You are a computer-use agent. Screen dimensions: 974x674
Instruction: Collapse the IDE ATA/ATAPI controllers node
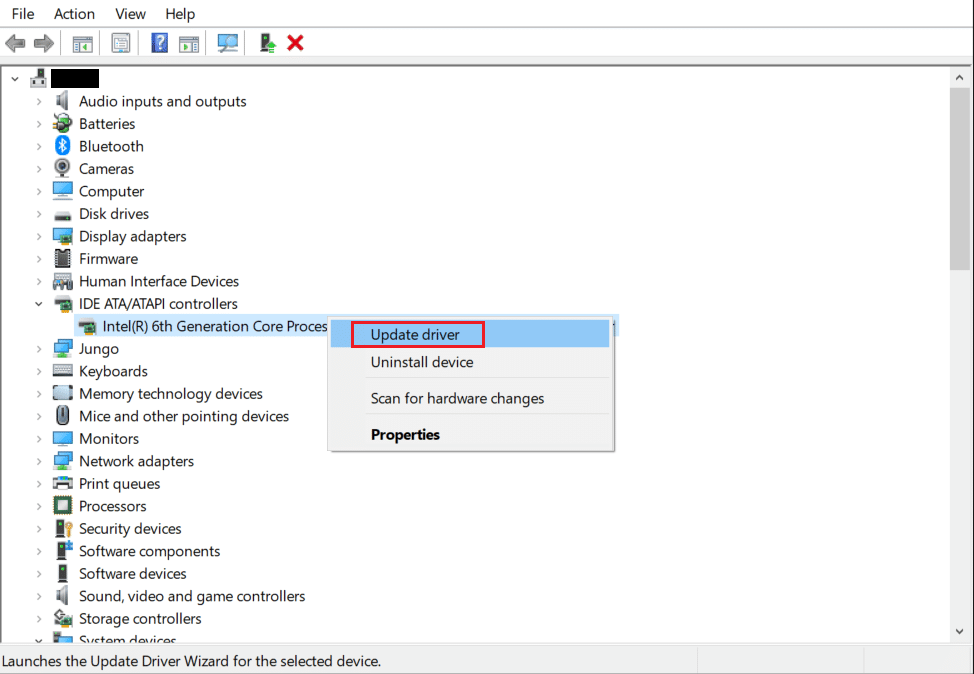pyautogui.click(x=39, y=304)
